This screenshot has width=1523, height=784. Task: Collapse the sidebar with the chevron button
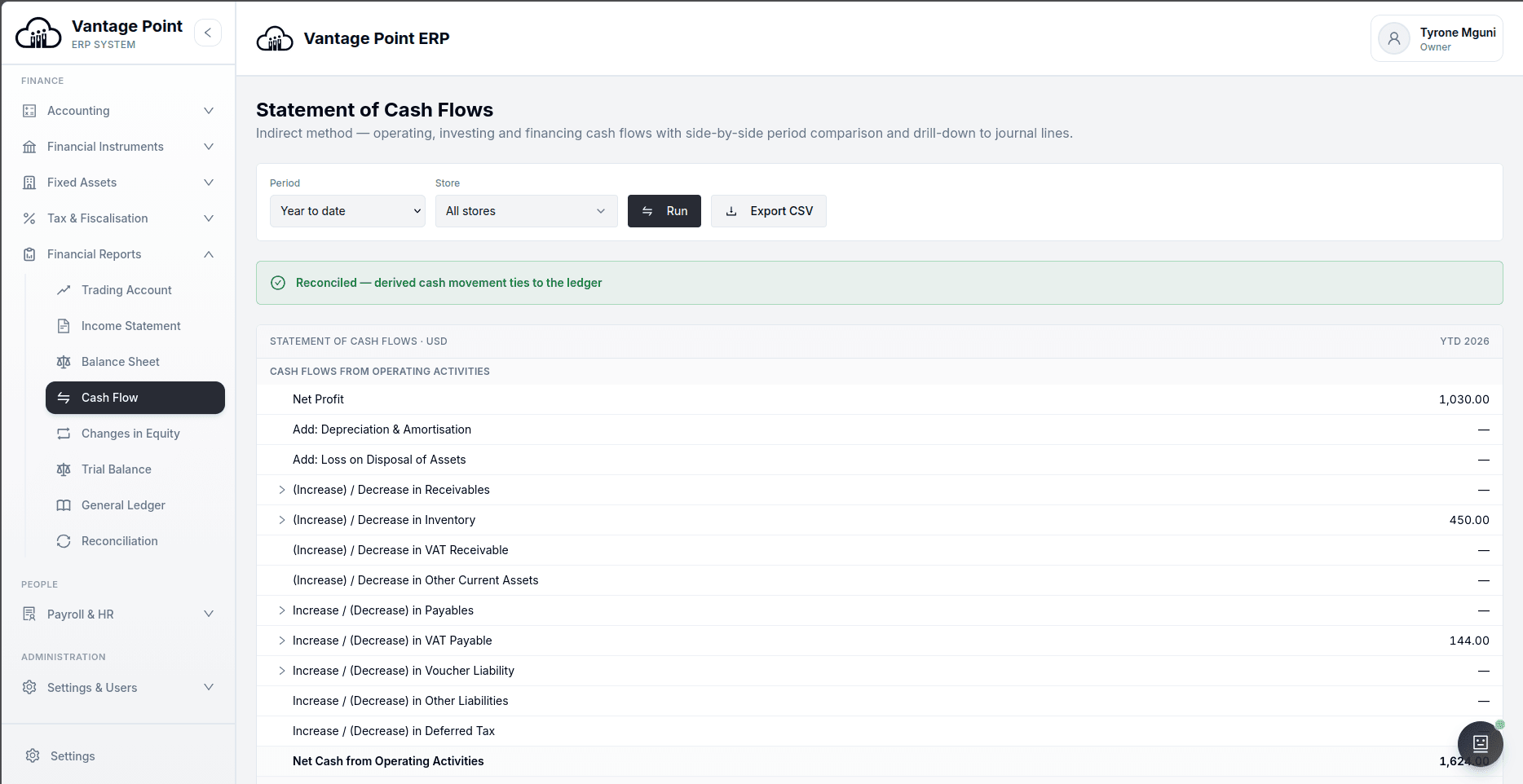(x=208, y=33)
